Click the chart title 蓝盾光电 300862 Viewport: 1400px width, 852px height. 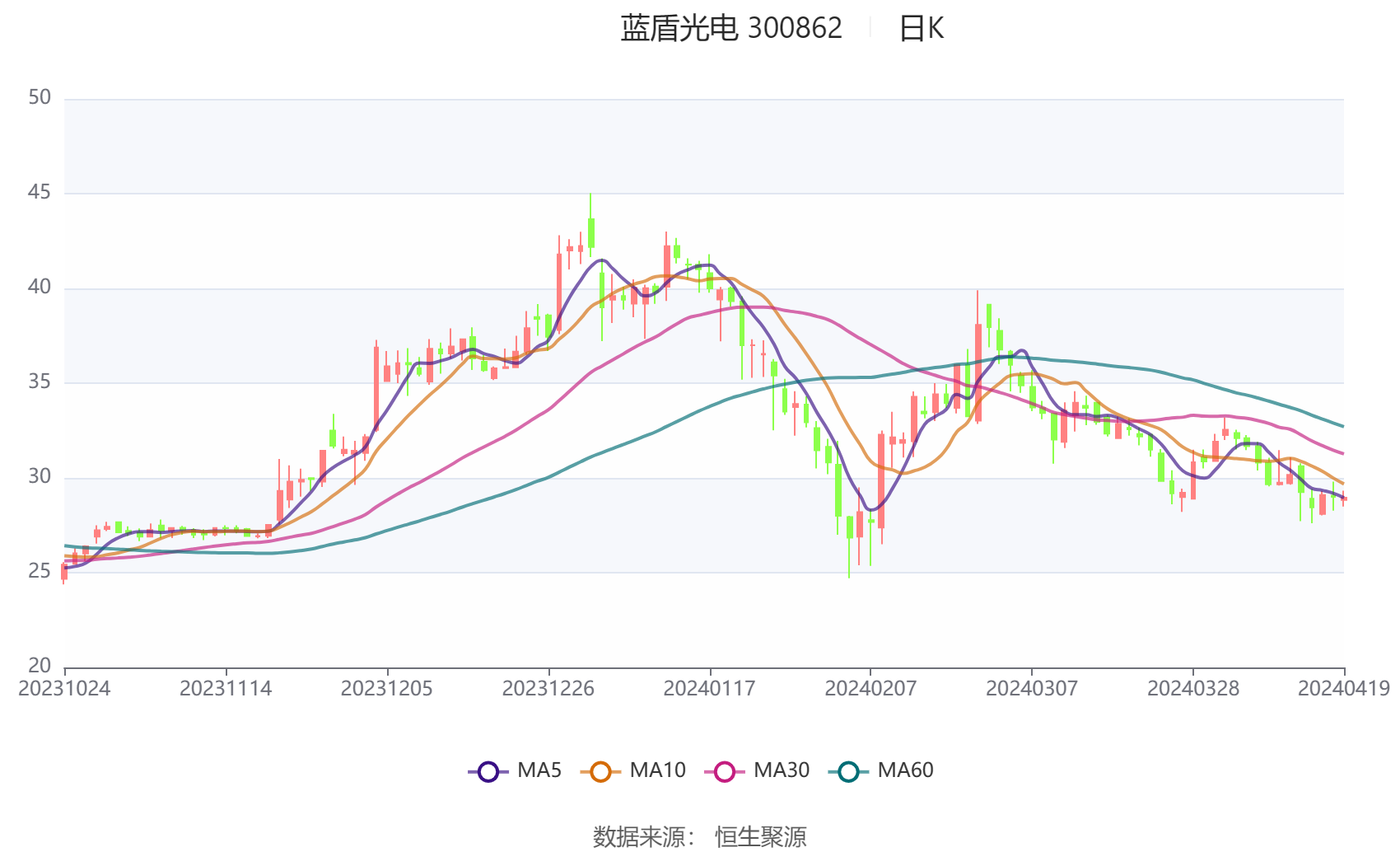731,29
